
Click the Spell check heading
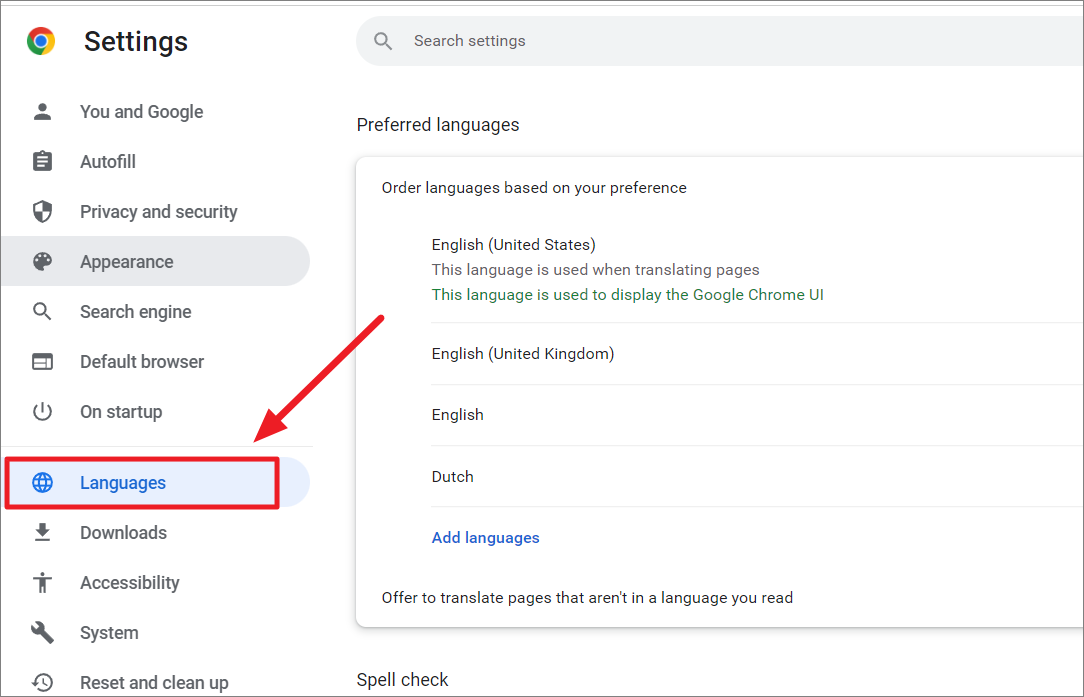point(402,680)
